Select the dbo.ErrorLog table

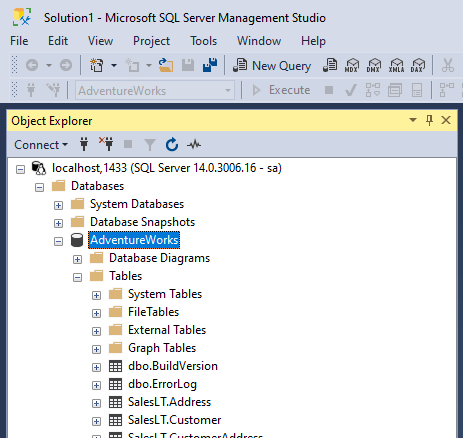(162, 384)
